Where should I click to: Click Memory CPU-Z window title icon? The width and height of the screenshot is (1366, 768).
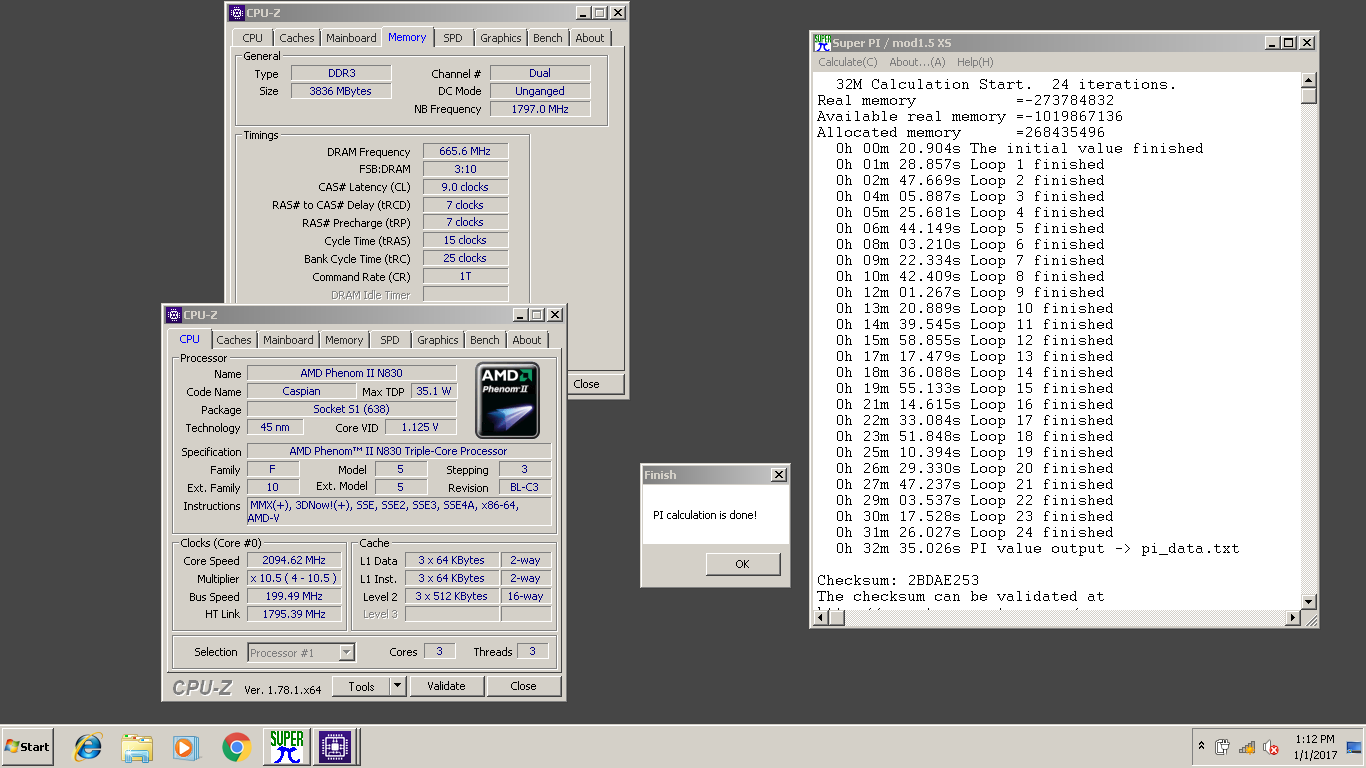click(236, 13)
